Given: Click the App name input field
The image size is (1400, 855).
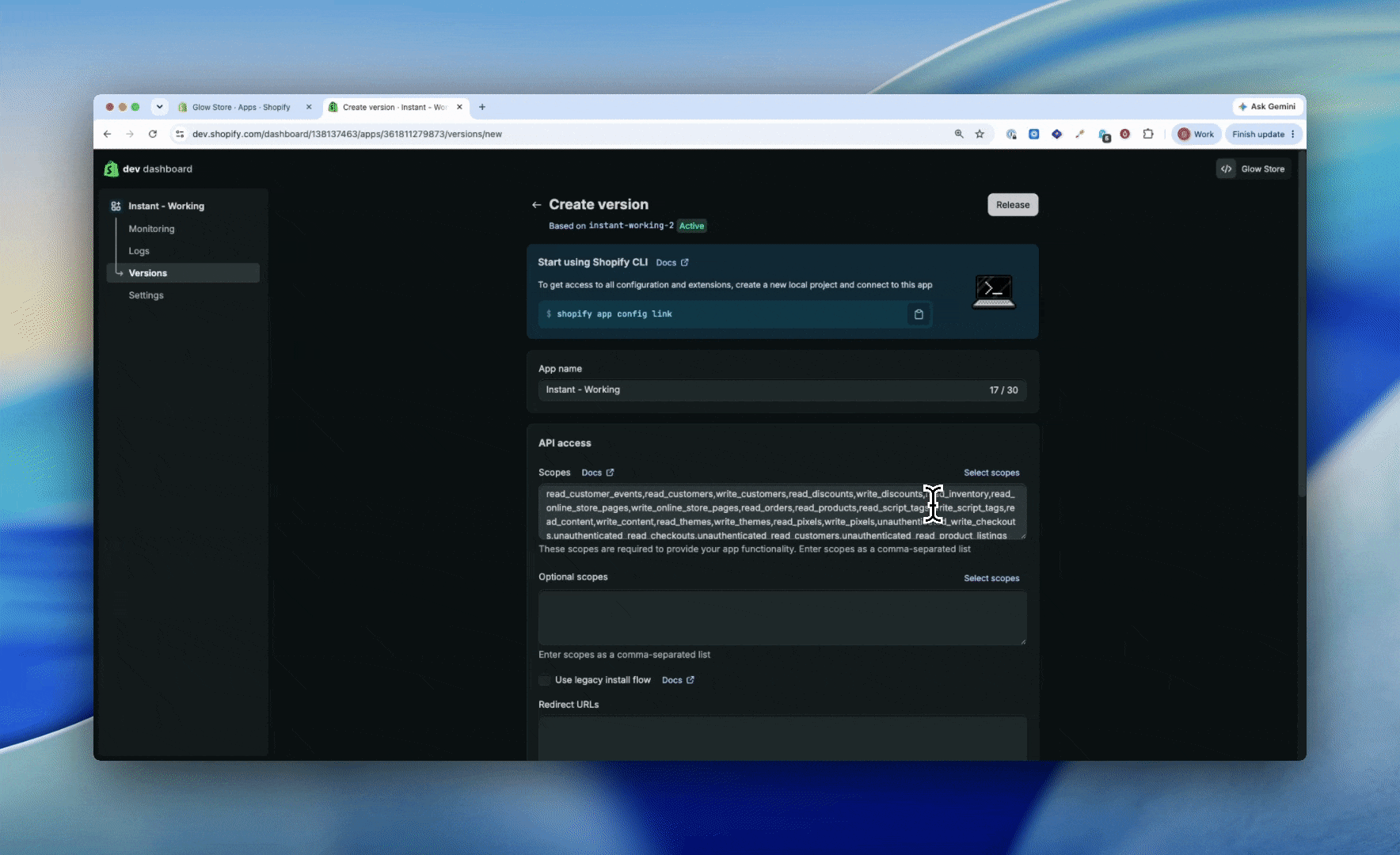Looking at the screenshot, I should click(x=782, y=390).
